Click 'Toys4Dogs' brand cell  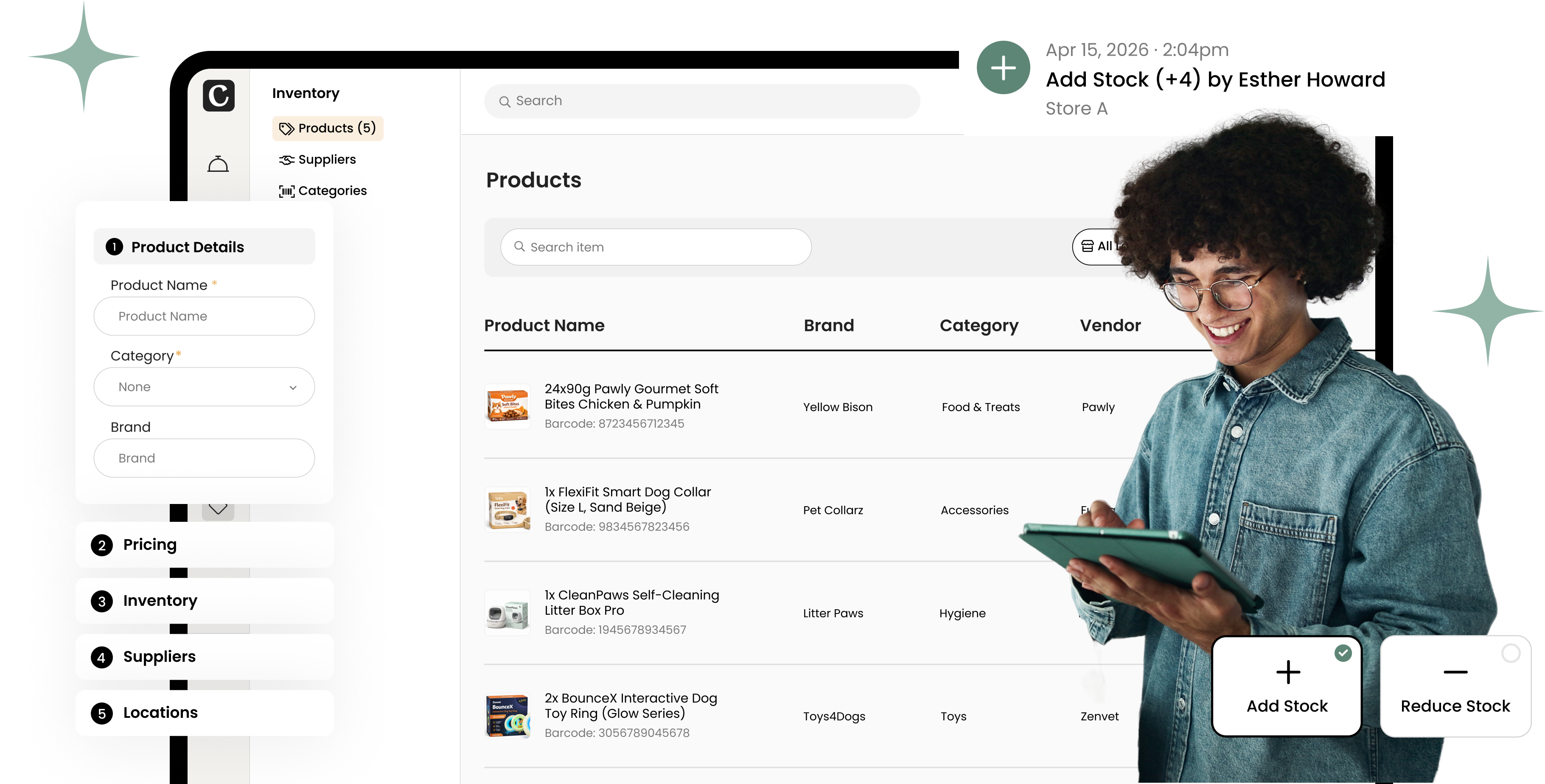coord(834,717)
